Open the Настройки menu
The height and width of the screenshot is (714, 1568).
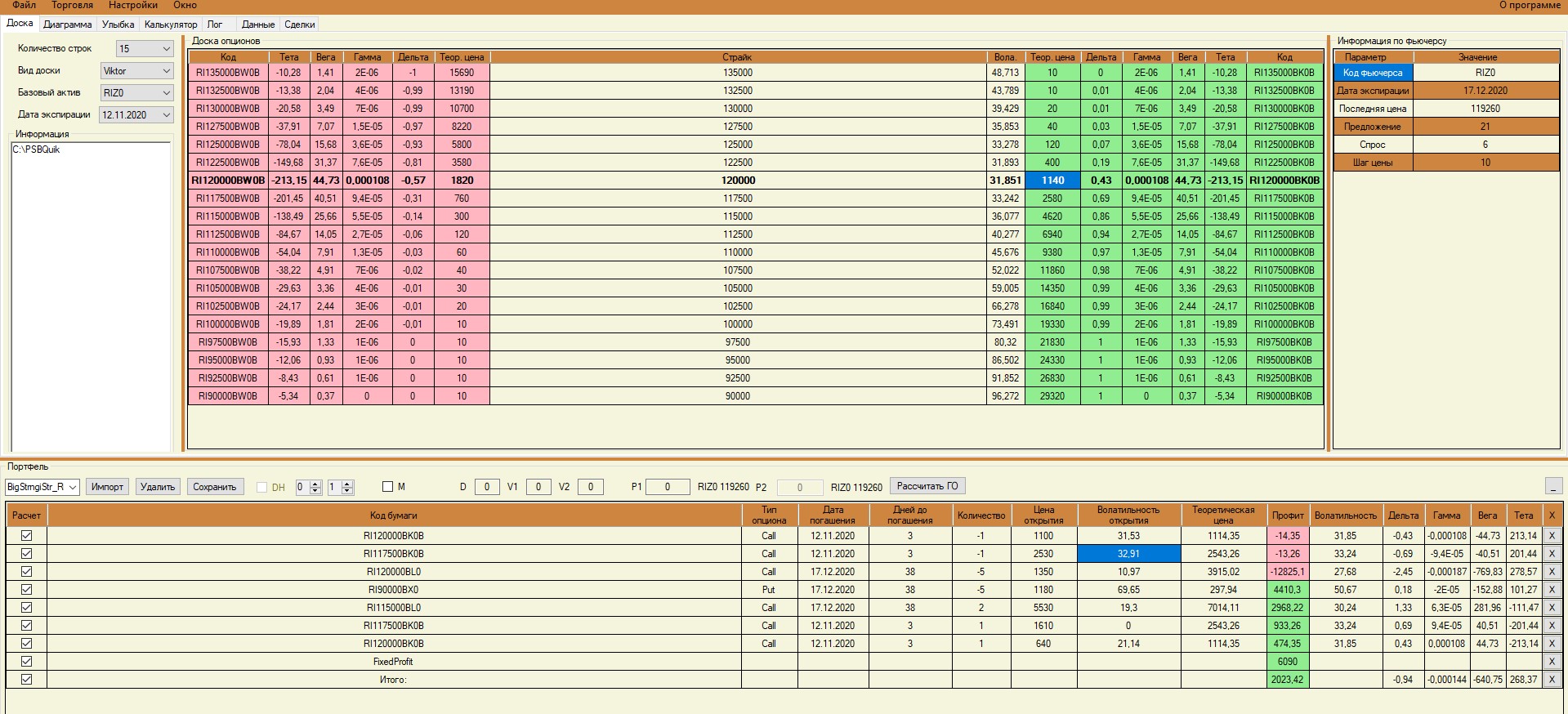tap(133, 6)
